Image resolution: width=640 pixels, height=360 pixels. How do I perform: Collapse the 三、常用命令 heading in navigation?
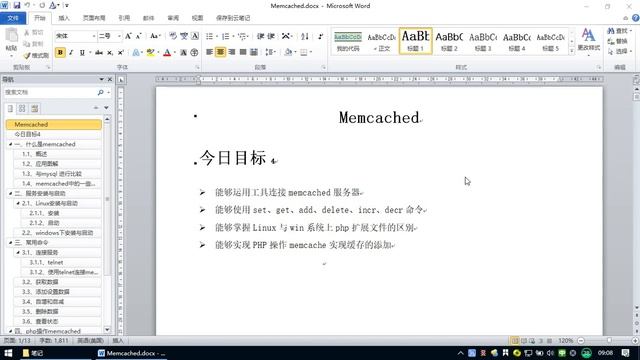(x=11, y=242)
